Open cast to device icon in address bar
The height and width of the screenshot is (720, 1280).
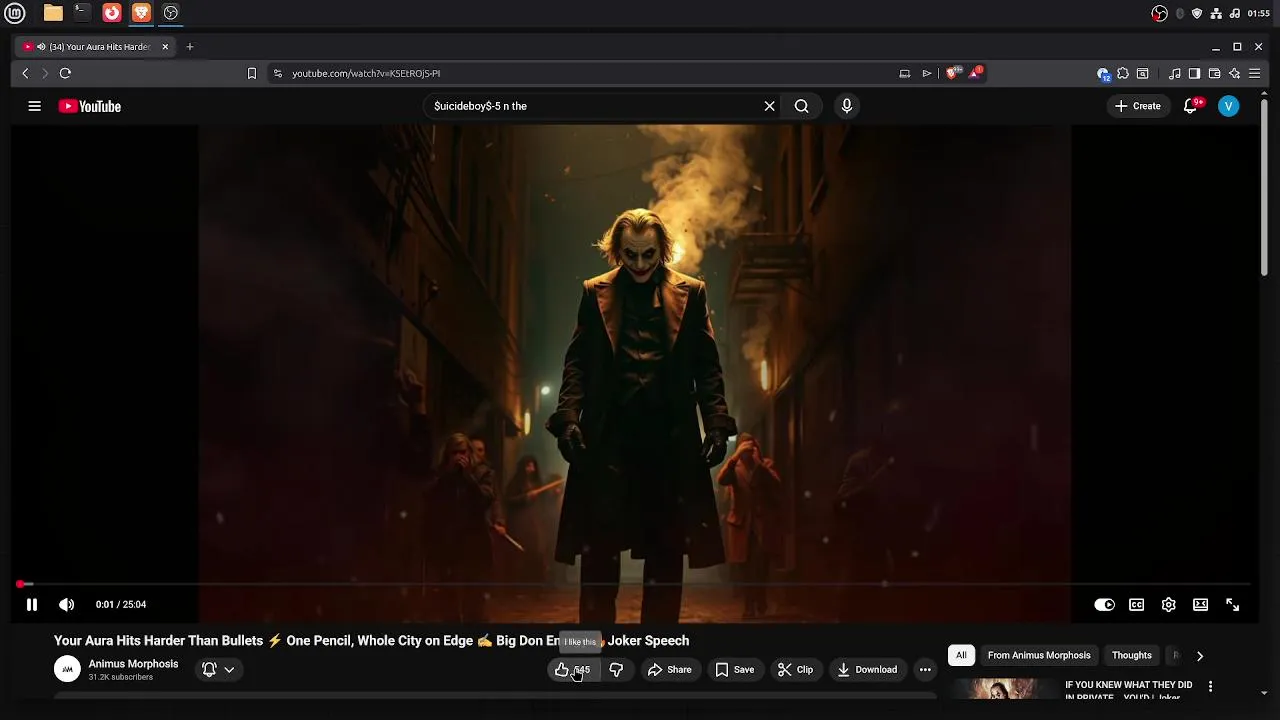pyautogui.click(x=904, y=73)
